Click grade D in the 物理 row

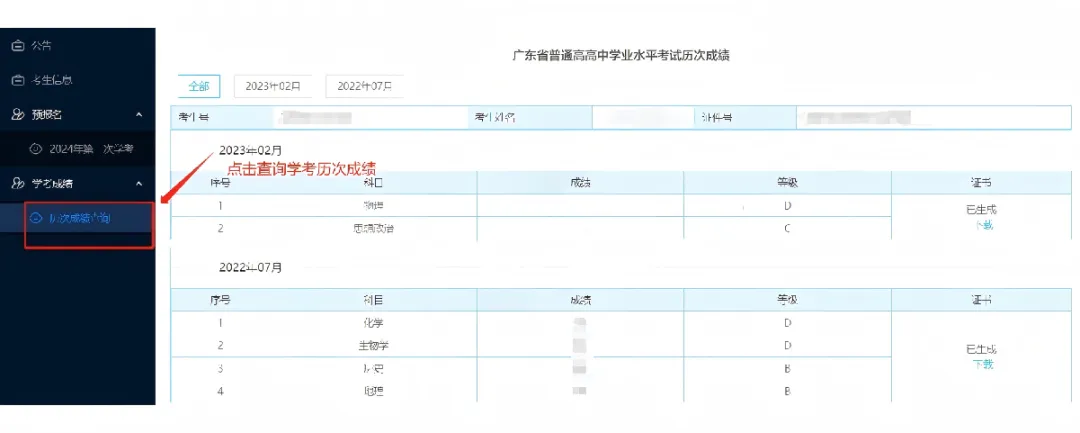click(x=787, y=206)
